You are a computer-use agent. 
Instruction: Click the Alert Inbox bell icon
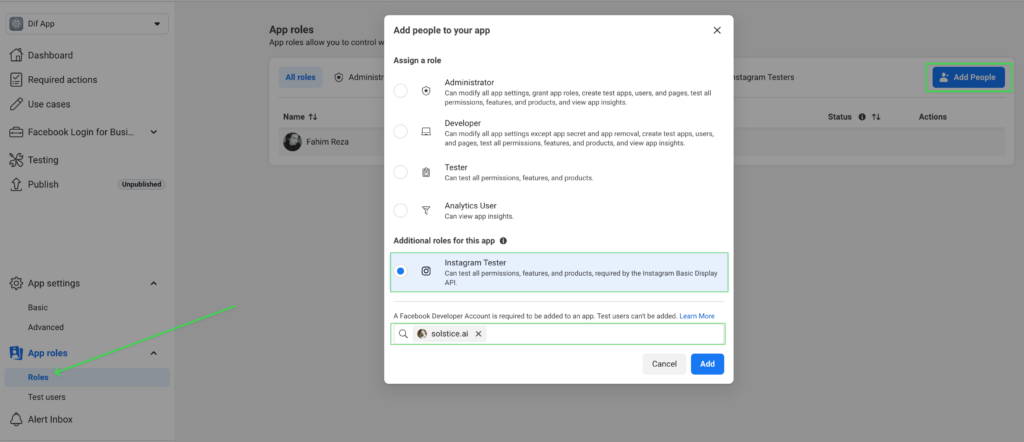coord(16,419)
